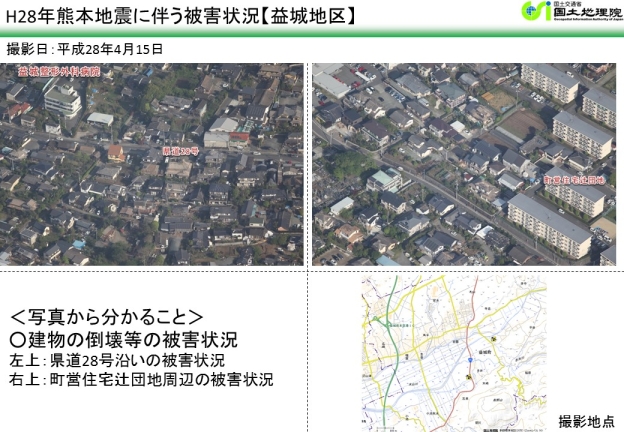This screenshot has width=624, height=432.
Task: Open the left aerial photo of 県道28号
Action: tap(152, 164)
